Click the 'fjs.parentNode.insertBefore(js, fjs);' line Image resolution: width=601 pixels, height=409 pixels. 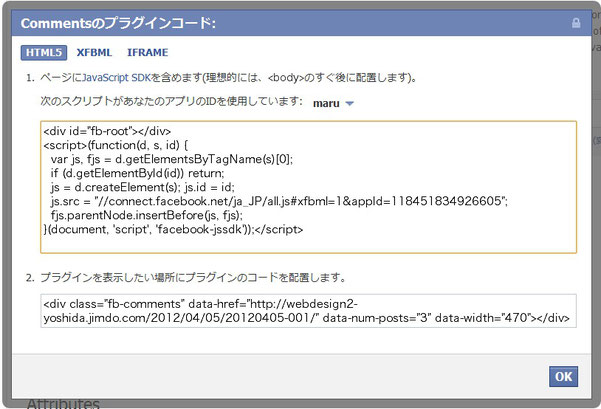(146, 215)
